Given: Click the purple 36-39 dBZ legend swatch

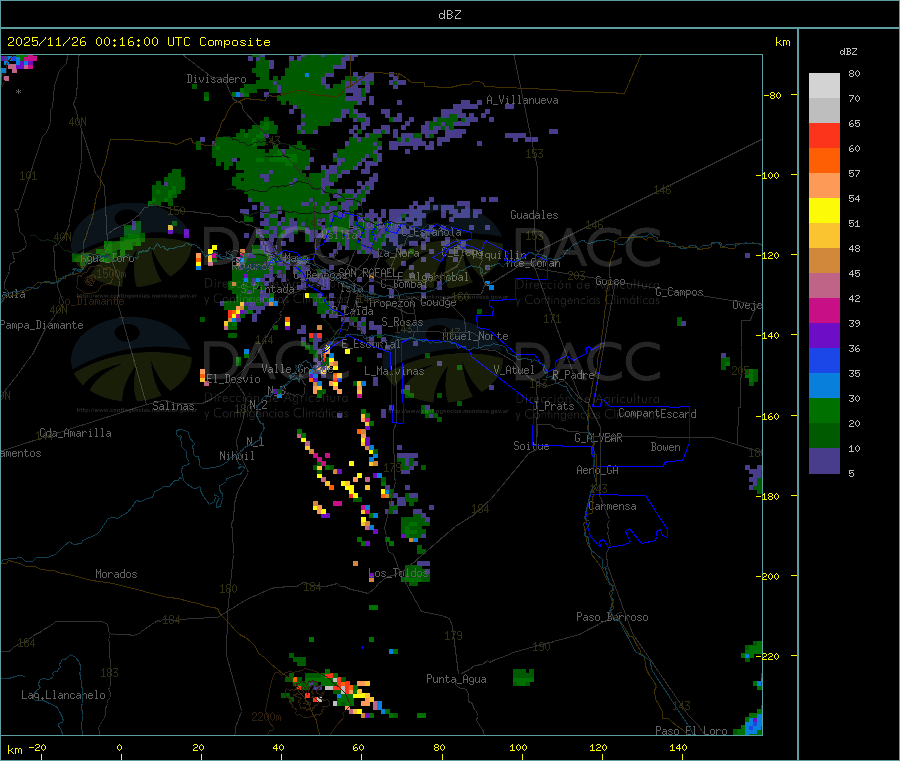Looking at the screenshot, I should point(824,336).
